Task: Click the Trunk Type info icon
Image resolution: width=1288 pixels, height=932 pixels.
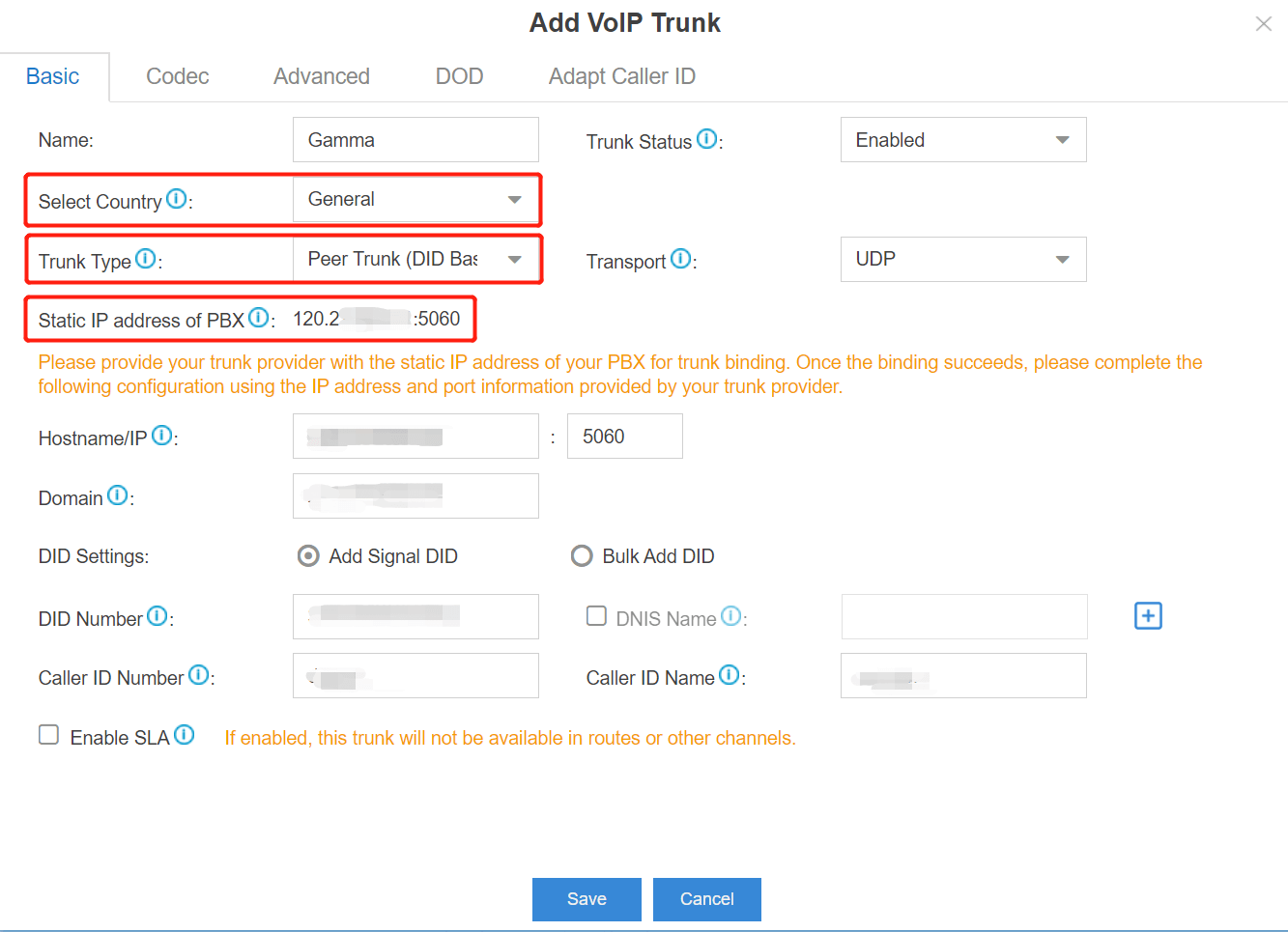Action: tap(146, 257)
